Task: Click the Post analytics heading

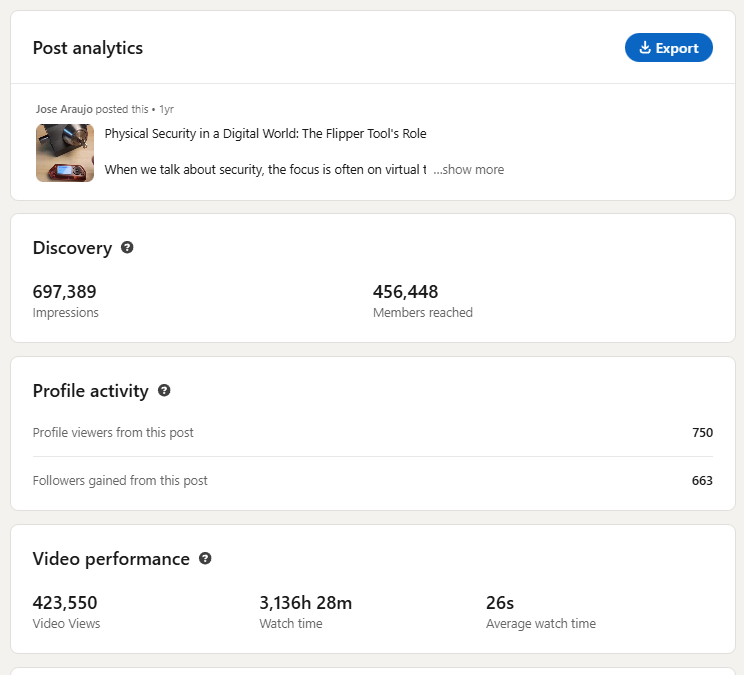Action: point(88,48)
